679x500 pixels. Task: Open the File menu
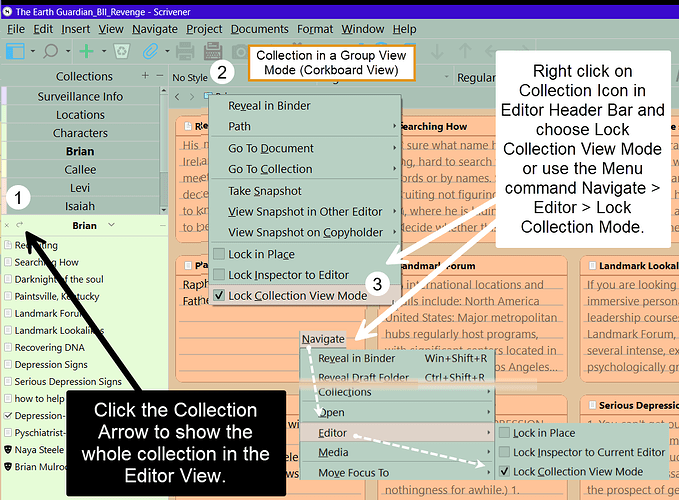click(16, 29)
